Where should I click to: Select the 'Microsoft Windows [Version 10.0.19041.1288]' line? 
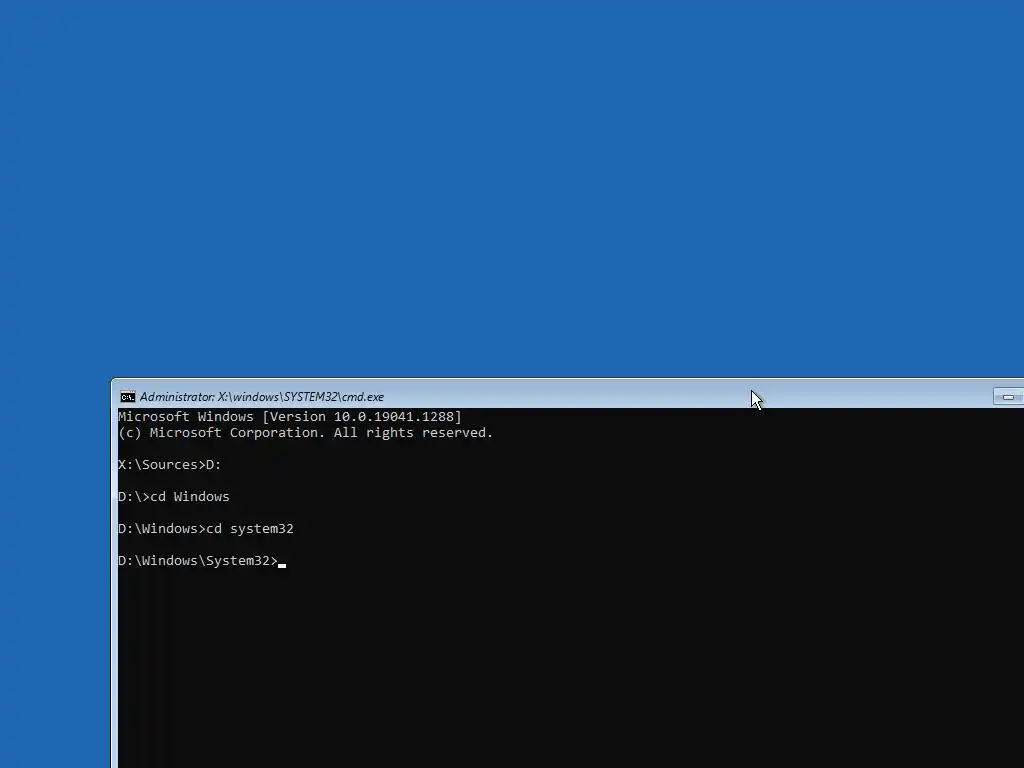click(x=290, y=417)
